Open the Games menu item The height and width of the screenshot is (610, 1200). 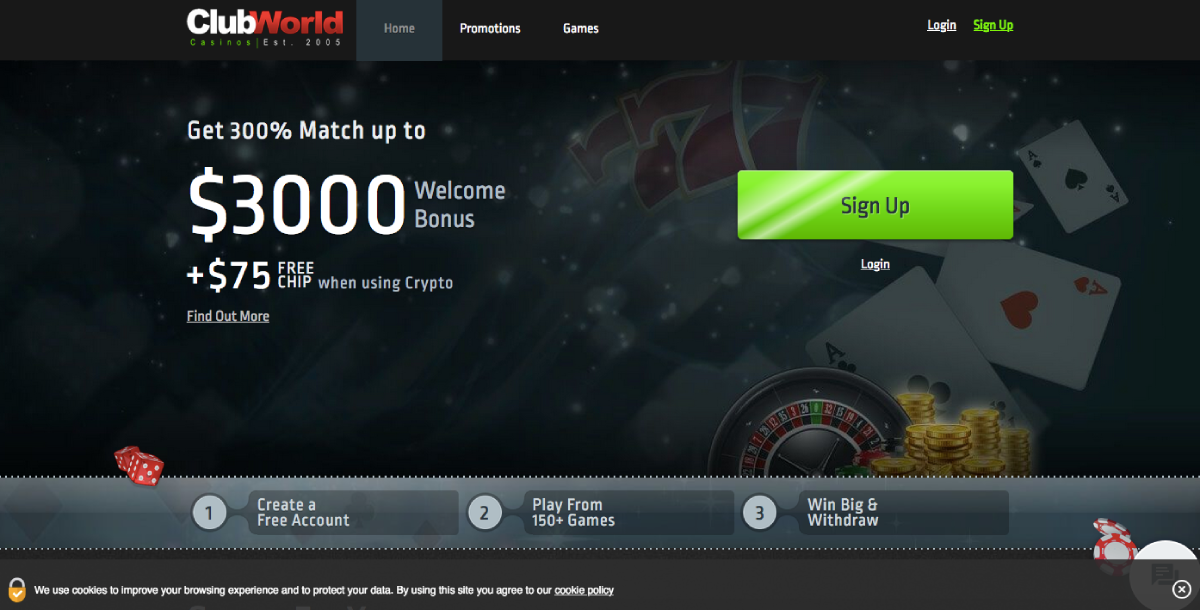click(581, 29)
